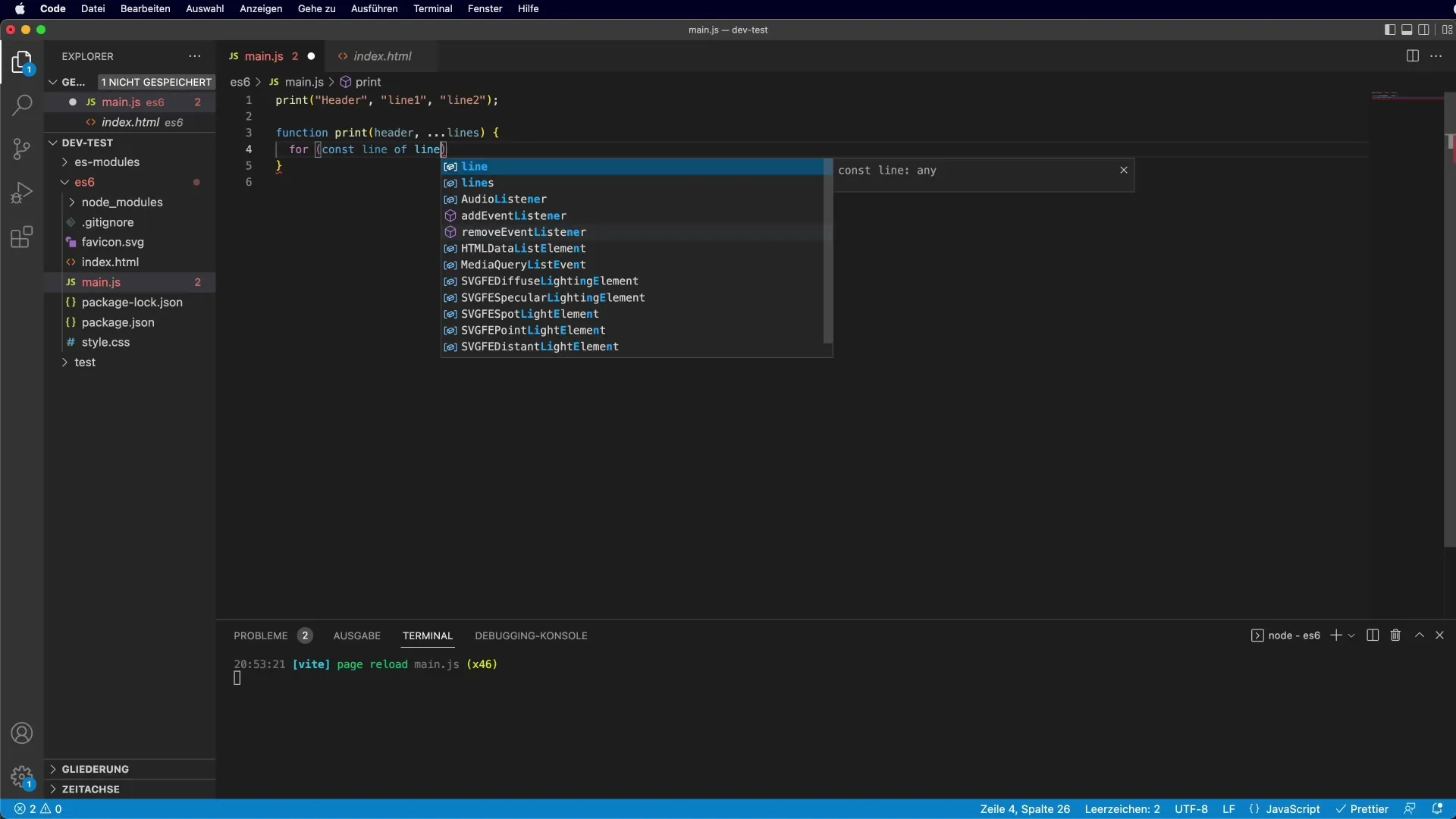Screen dimensions: 1456x819
Task: Collapse the open editors section
Action: pyautogui.click(x=53, y=82)
